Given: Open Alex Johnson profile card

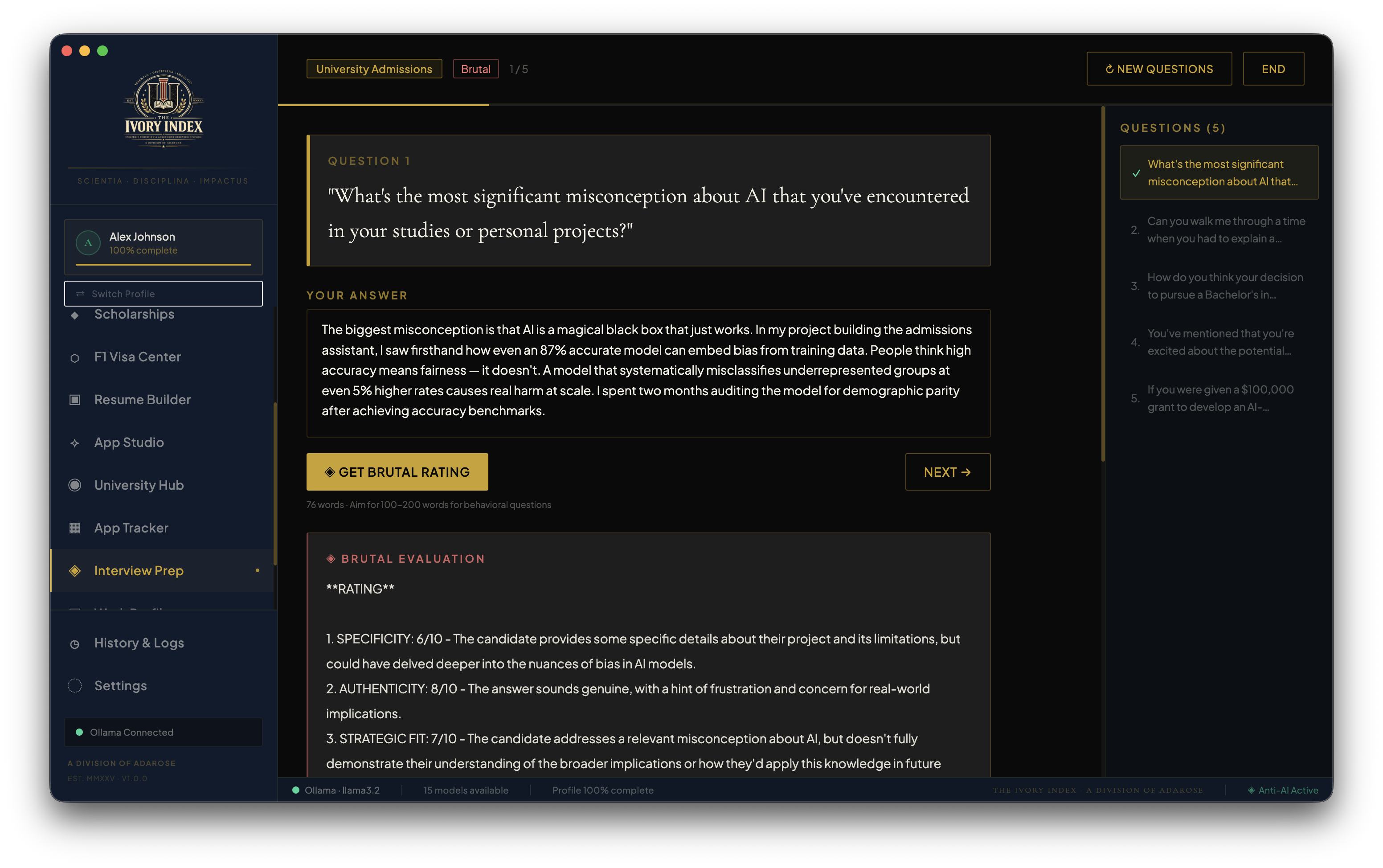Looking at the screenshot, I should [x=164, y=247].
